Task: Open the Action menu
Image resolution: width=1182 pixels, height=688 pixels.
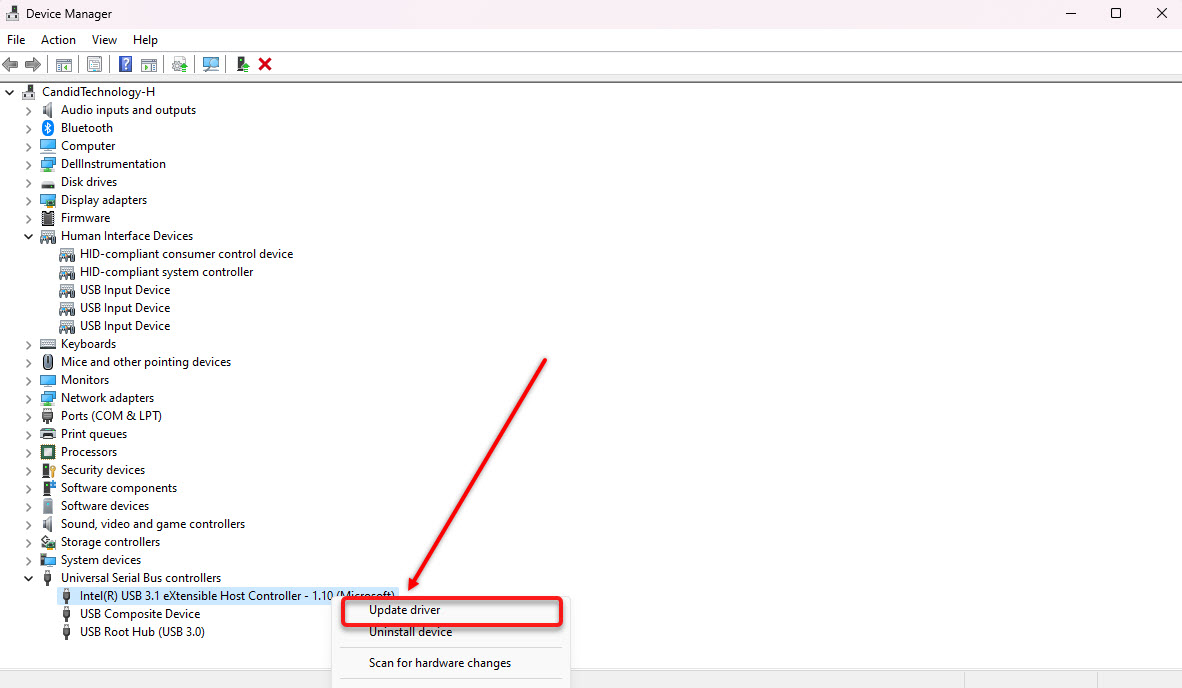Action: (58, 39)
